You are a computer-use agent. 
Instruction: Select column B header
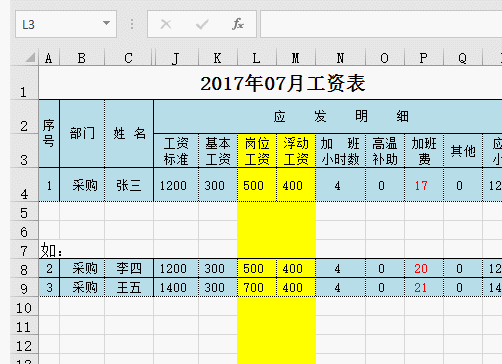click(x=82, y=58)
